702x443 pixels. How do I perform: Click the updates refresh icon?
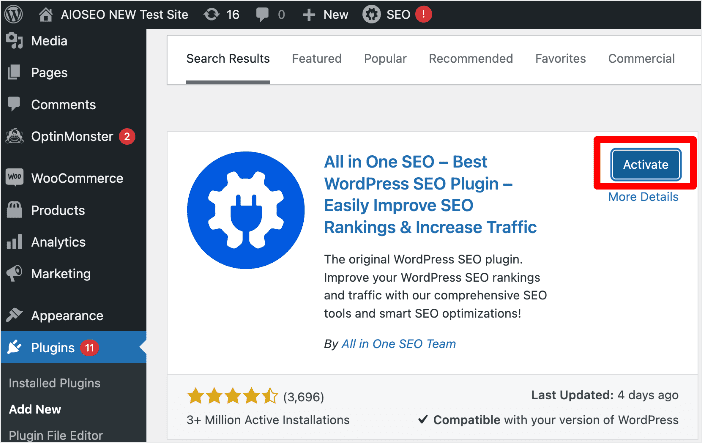coord(211,15)
